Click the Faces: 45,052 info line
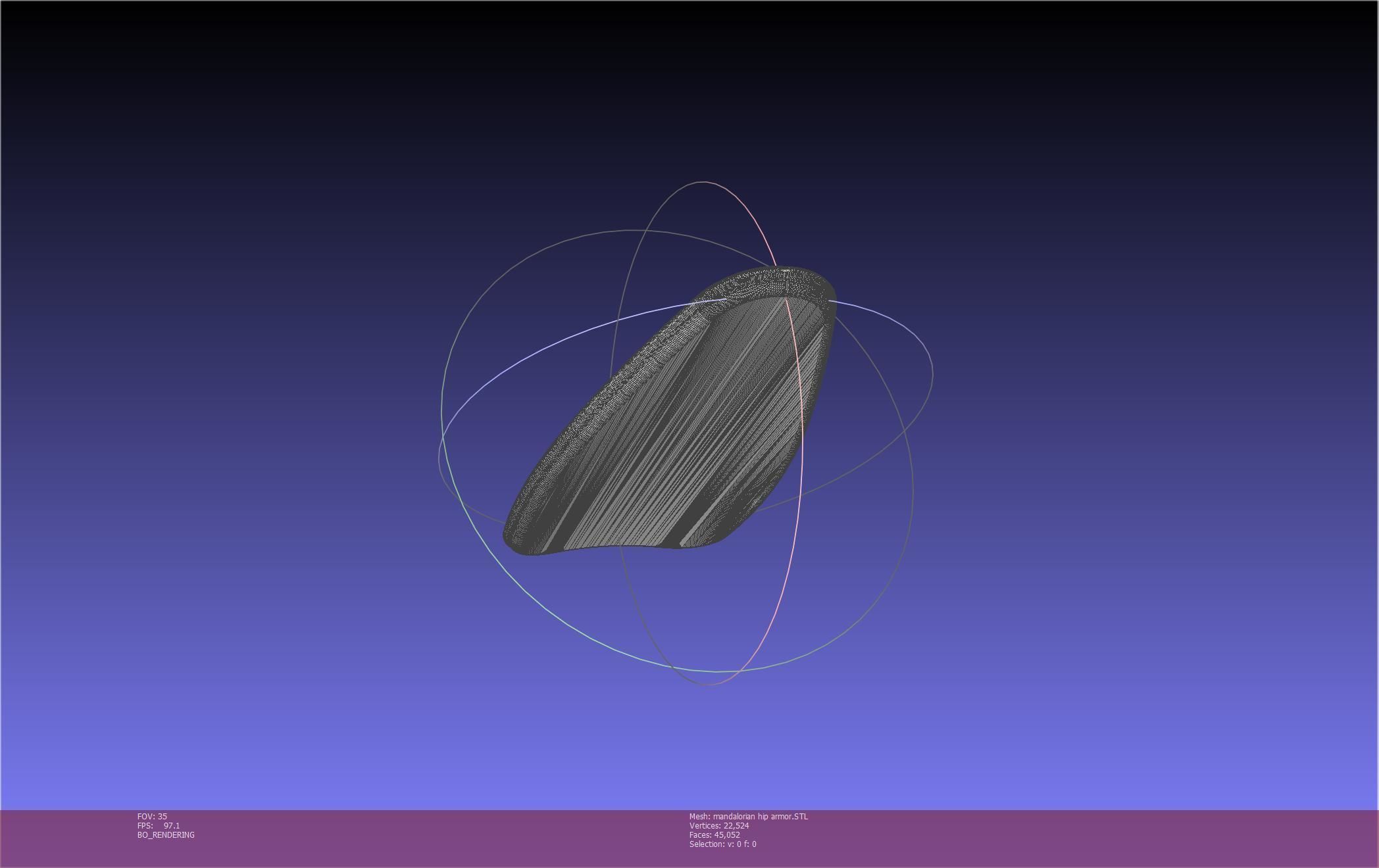The height and width of the screenshot is (868, 1379). pos(715,834)
